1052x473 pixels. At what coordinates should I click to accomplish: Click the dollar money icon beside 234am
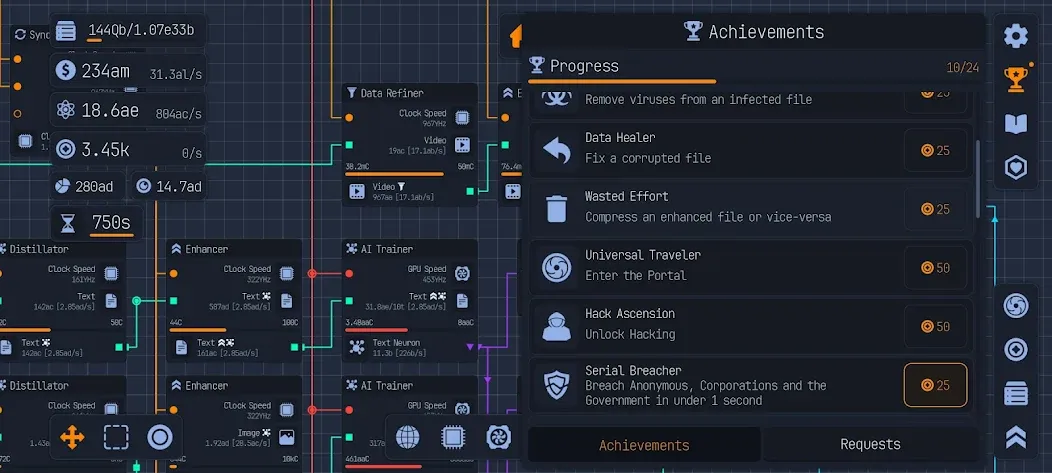(x=65, y=70)
